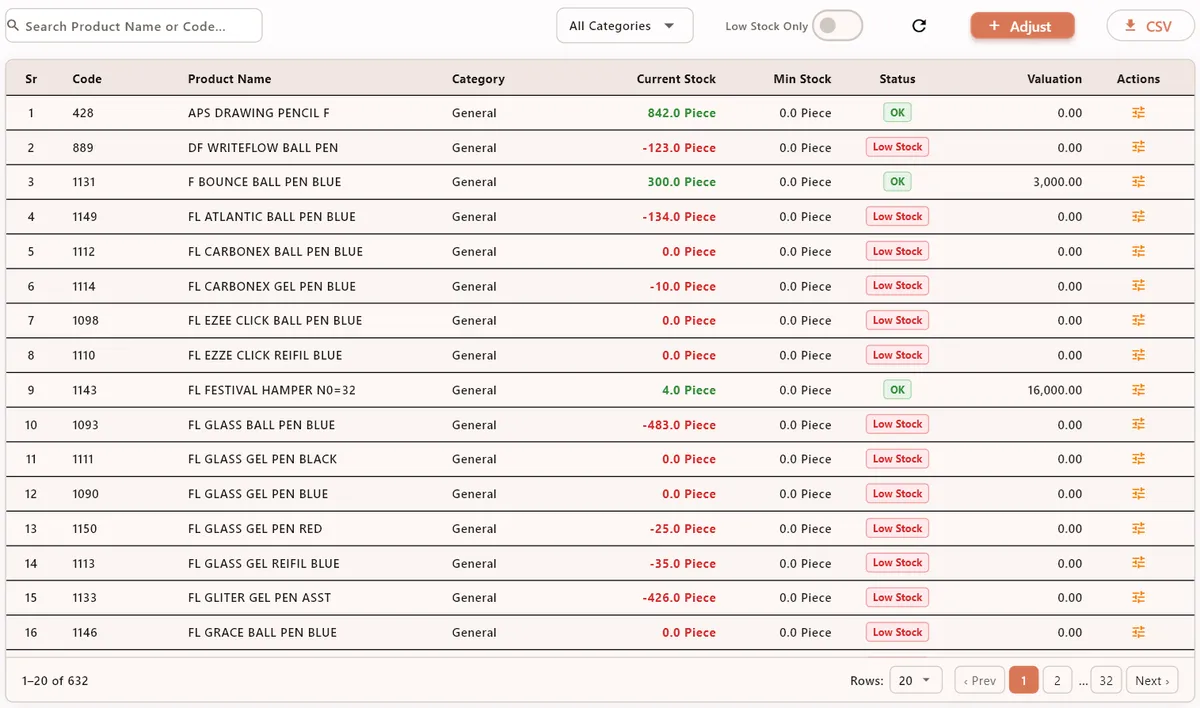Click the actions icon for FL CARBONEX BALL PEN BLUE

pyautogui.click(x=1138, y=251)
